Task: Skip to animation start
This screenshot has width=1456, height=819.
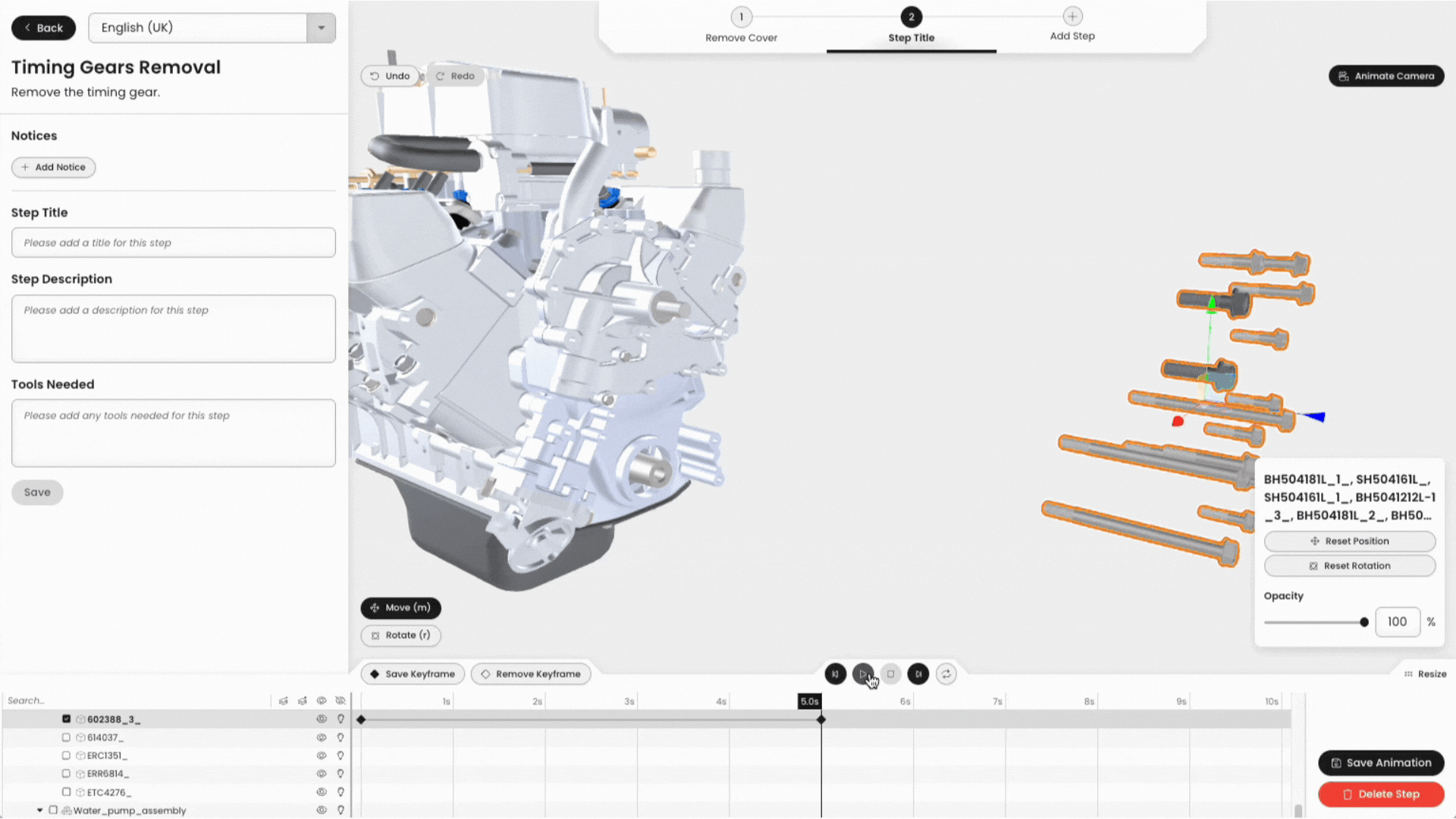Action: tap(835, 673)
